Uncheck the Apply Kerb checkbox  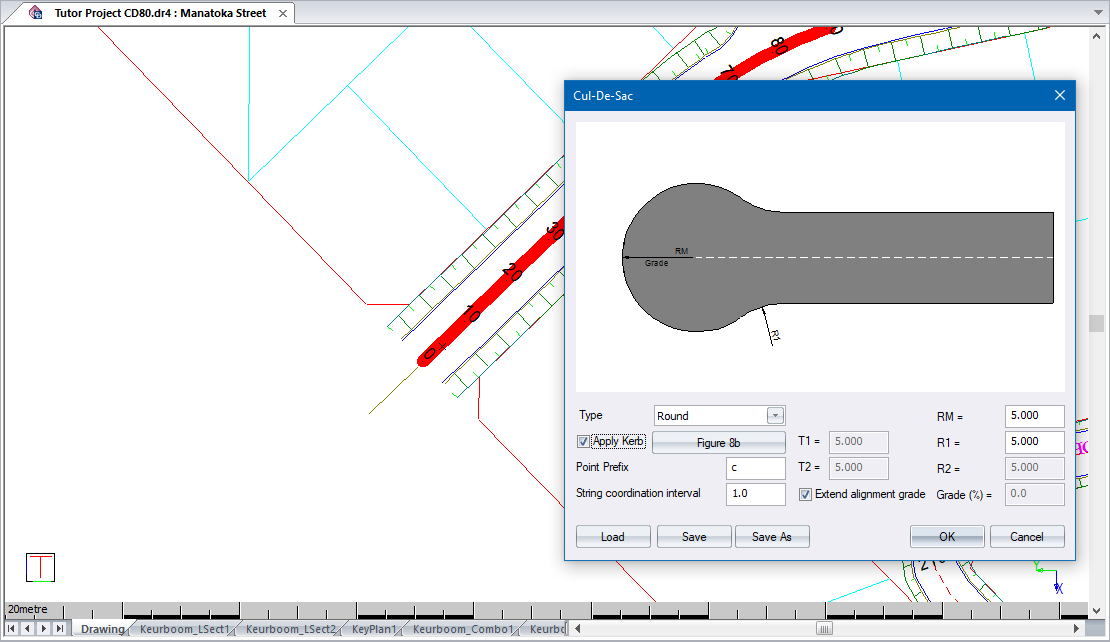pos(584,441)
